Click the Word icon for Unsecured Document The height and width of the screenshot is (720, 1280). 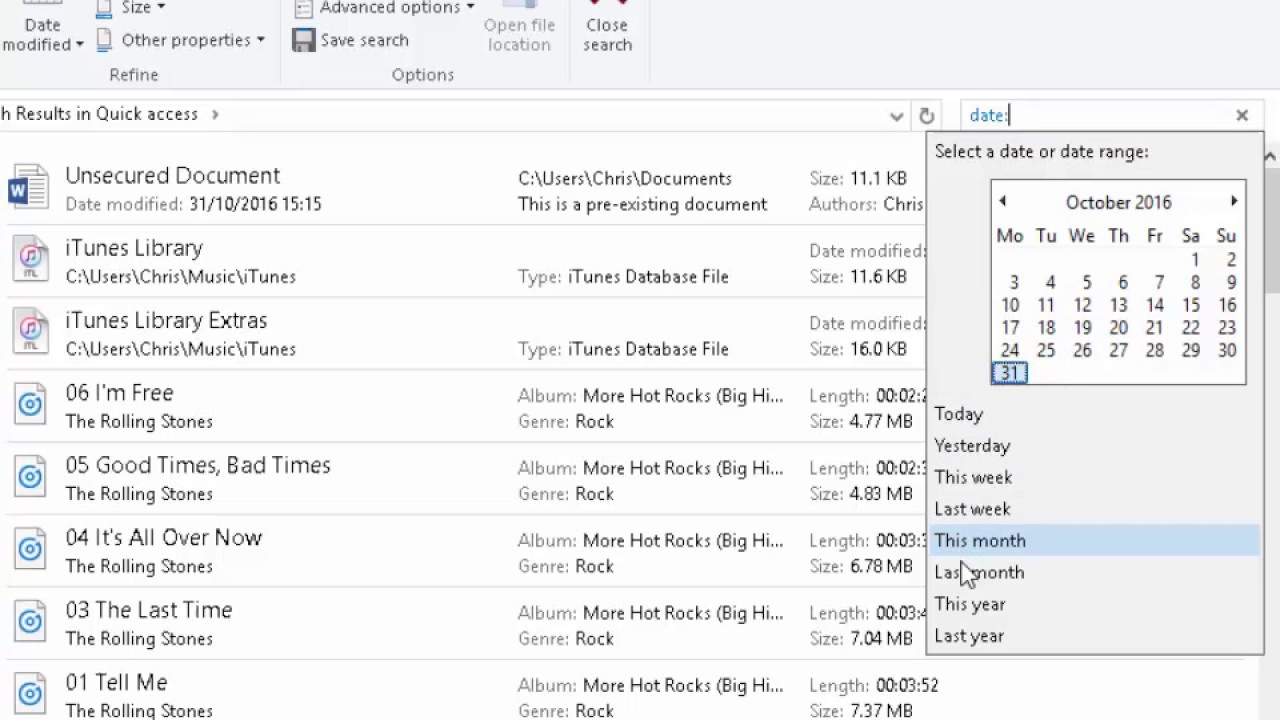click(x=28, y=188)
